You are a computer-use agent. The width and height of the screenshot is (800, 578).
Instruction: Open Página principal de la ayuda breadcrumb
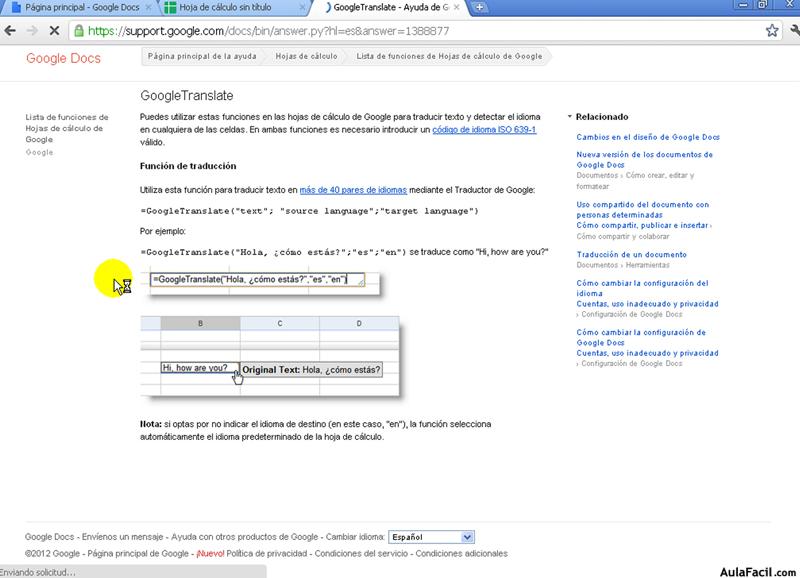click(202, 56)
